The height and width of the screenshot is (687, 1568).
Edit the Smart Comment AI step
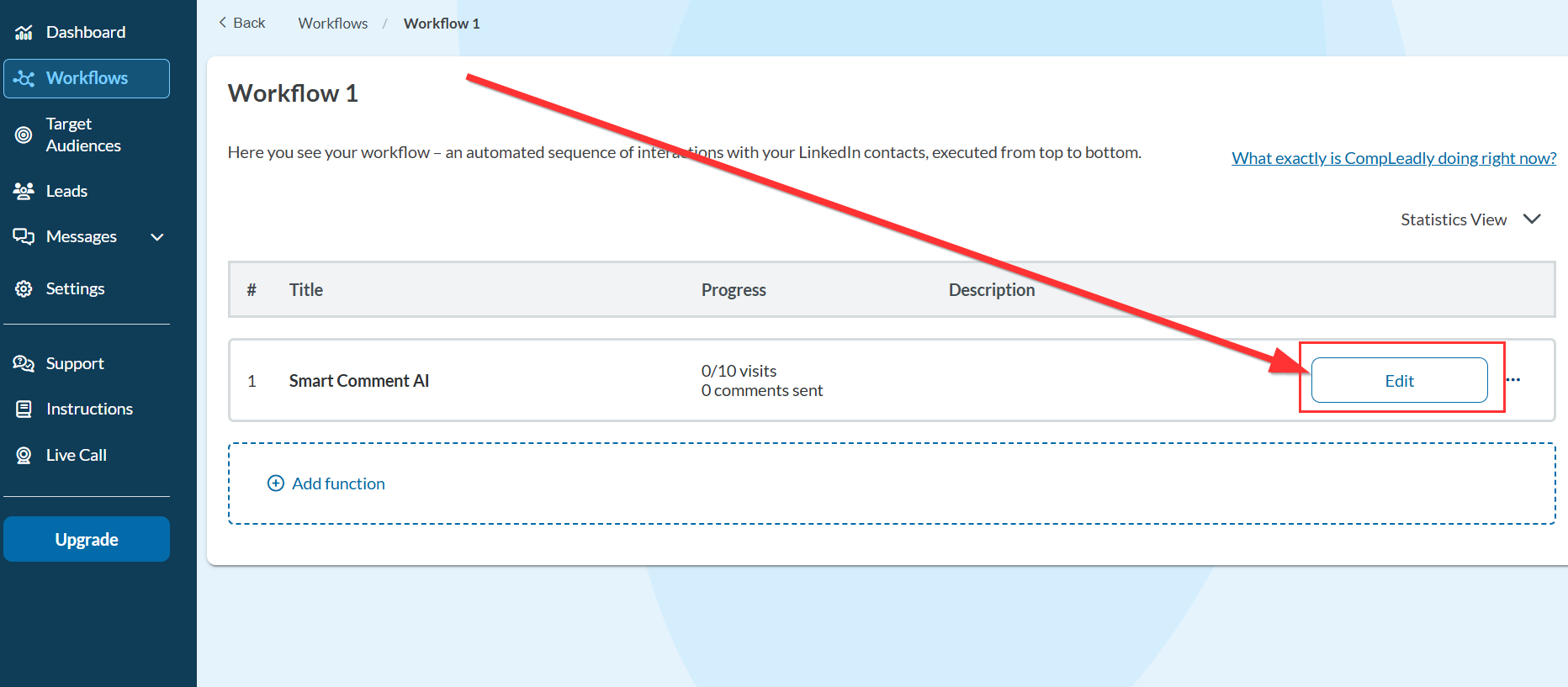coord(1399,380)
